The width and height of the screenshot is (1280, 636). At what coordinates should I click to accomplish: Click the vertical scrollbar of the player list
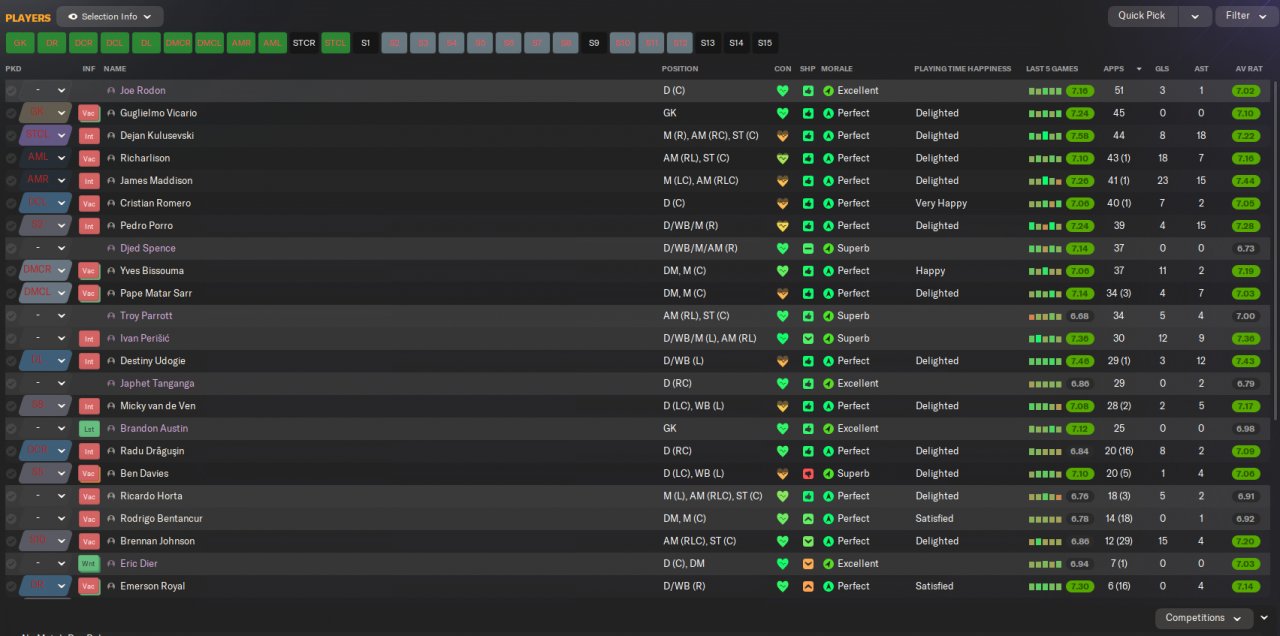point(1276,250)
